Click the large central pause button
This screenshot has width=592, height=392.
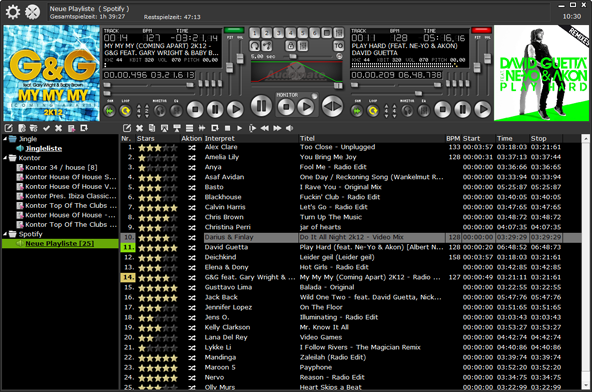pos(261,106)
